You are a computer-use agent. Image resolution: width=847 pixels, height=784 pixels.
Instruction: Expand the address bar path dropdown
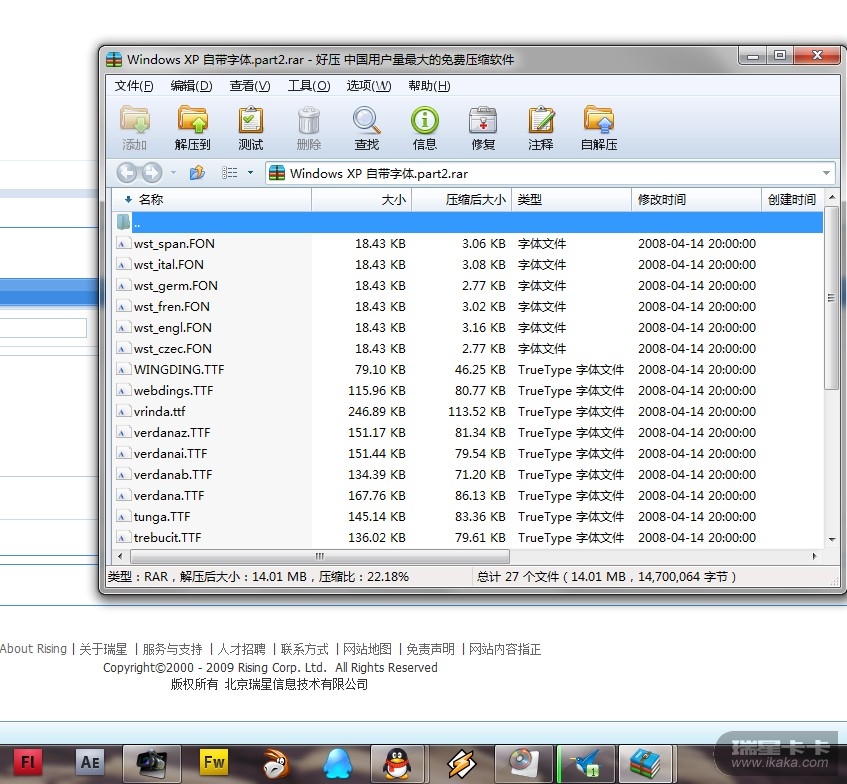pyautogui.click(x=826, y=173)
